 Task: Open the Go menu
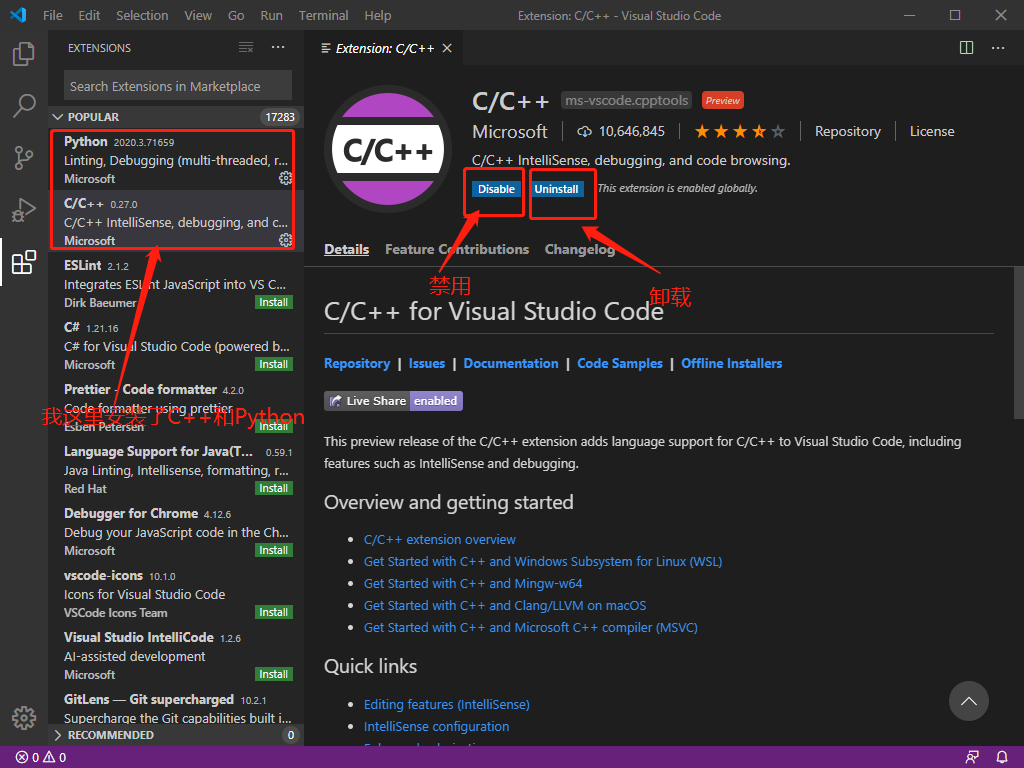[x=236, y=15]
